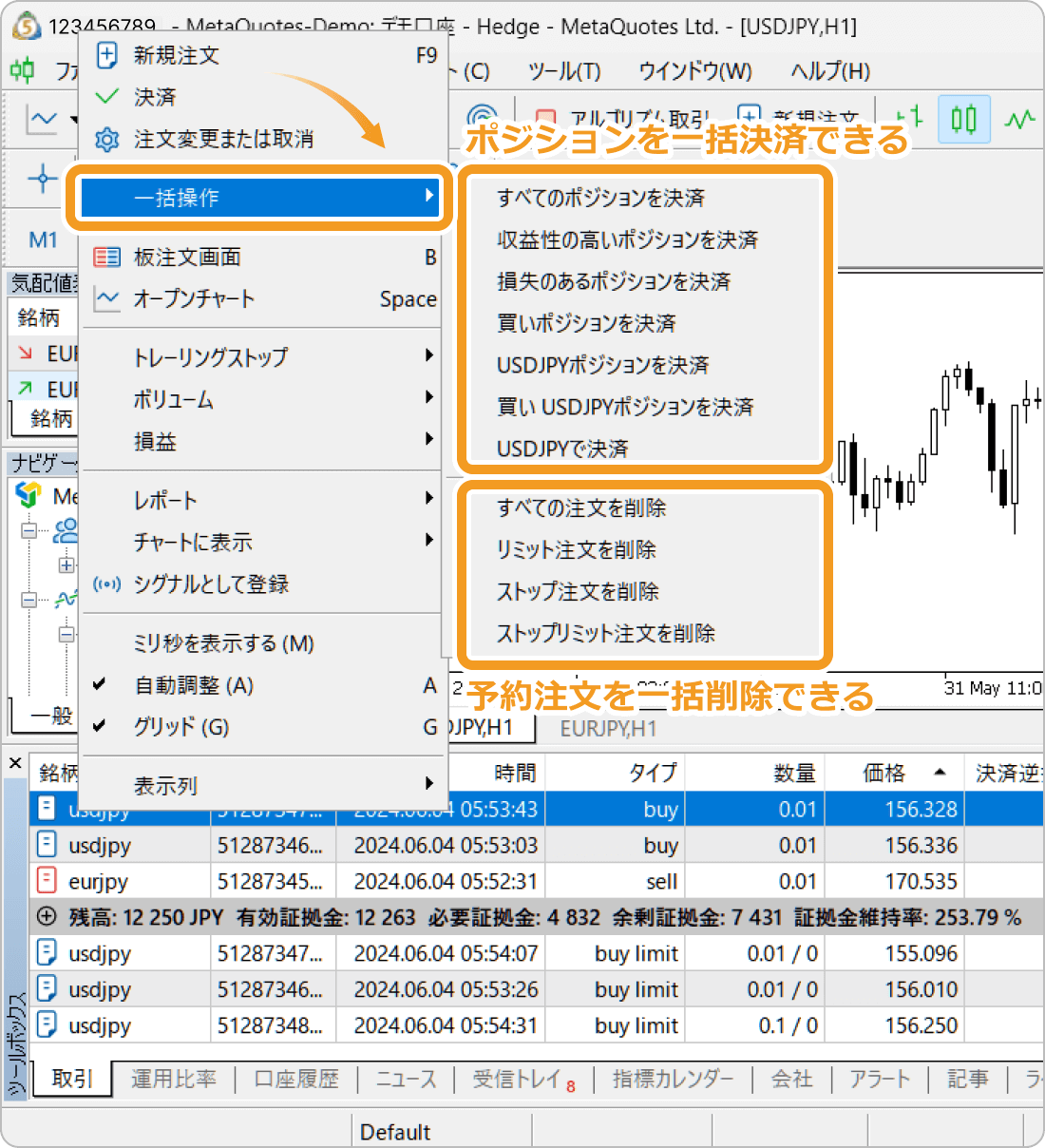Viewport: 1045px width, 1148px height.
Task: Click the オープンチャート chart icon
Action: click(107, 298)
